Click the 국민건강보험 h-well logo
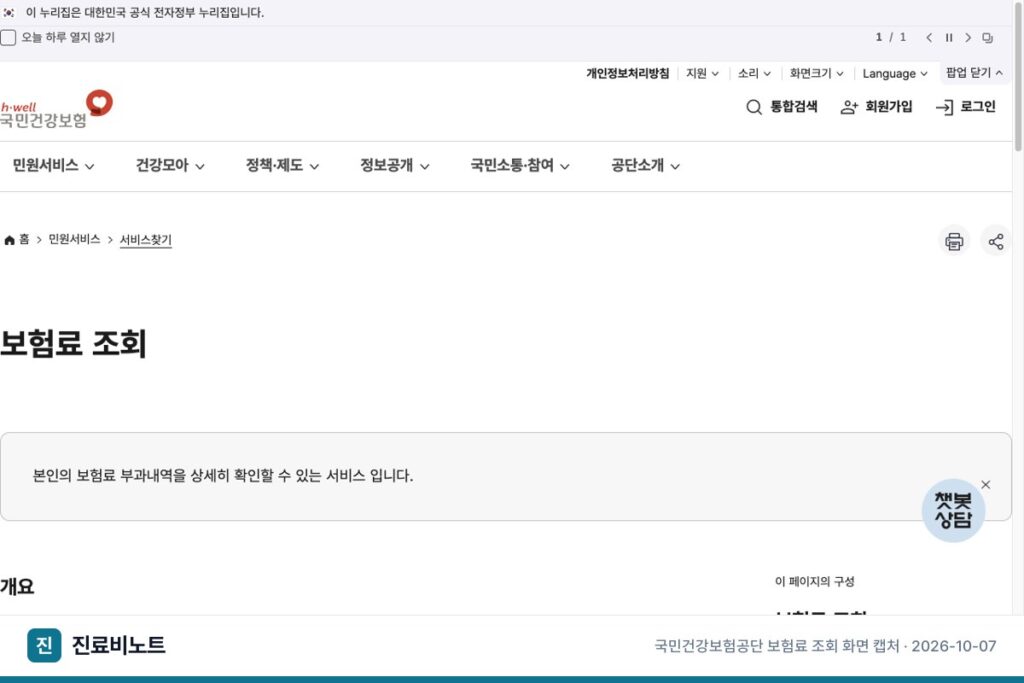 pyautogui.click(x=56, y=110)
